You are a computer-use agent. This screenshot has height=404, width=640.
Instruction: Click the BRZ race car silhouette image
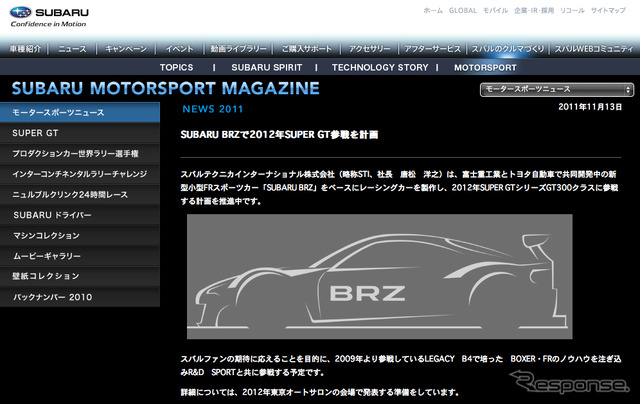pos(380,276)
